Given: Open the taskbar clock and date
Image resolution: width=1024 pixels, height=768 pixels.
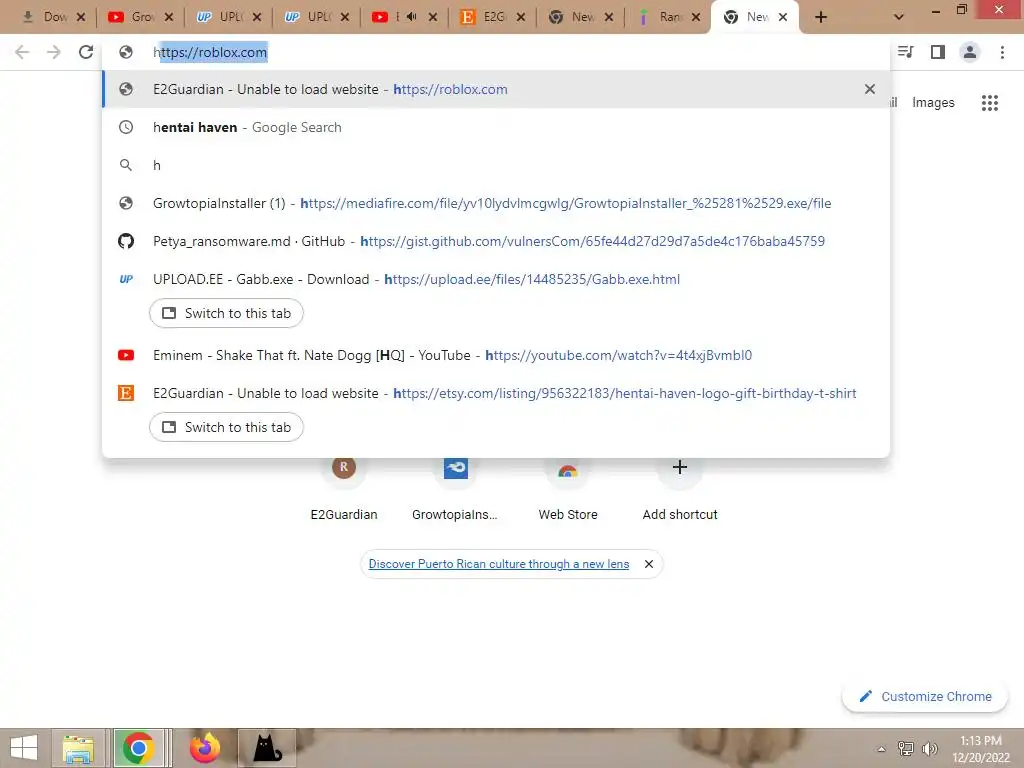Looking at the screenshot, I should (x=980, y=749).
